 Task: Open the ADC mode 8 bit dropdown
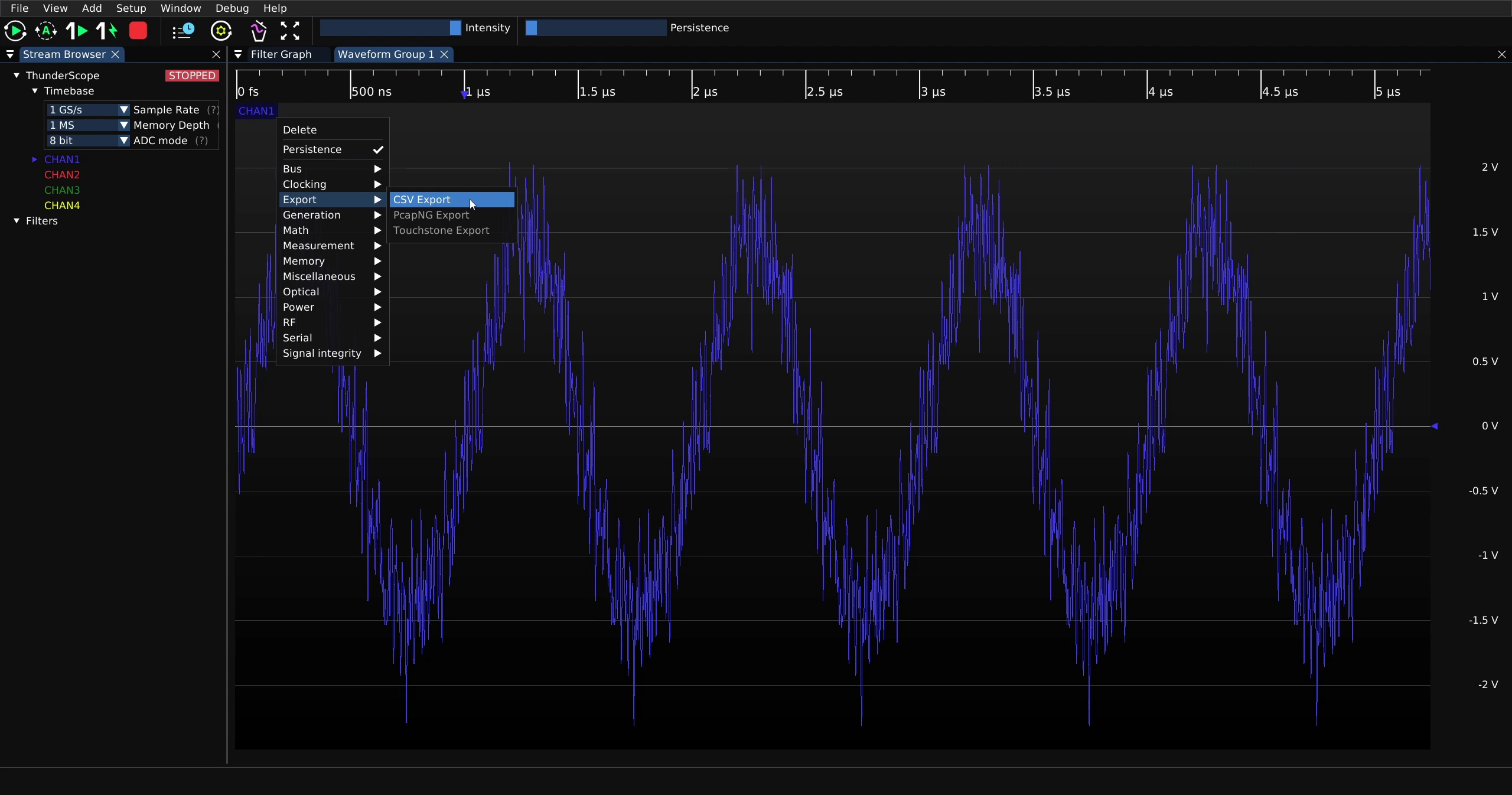[x=88, y=141]
